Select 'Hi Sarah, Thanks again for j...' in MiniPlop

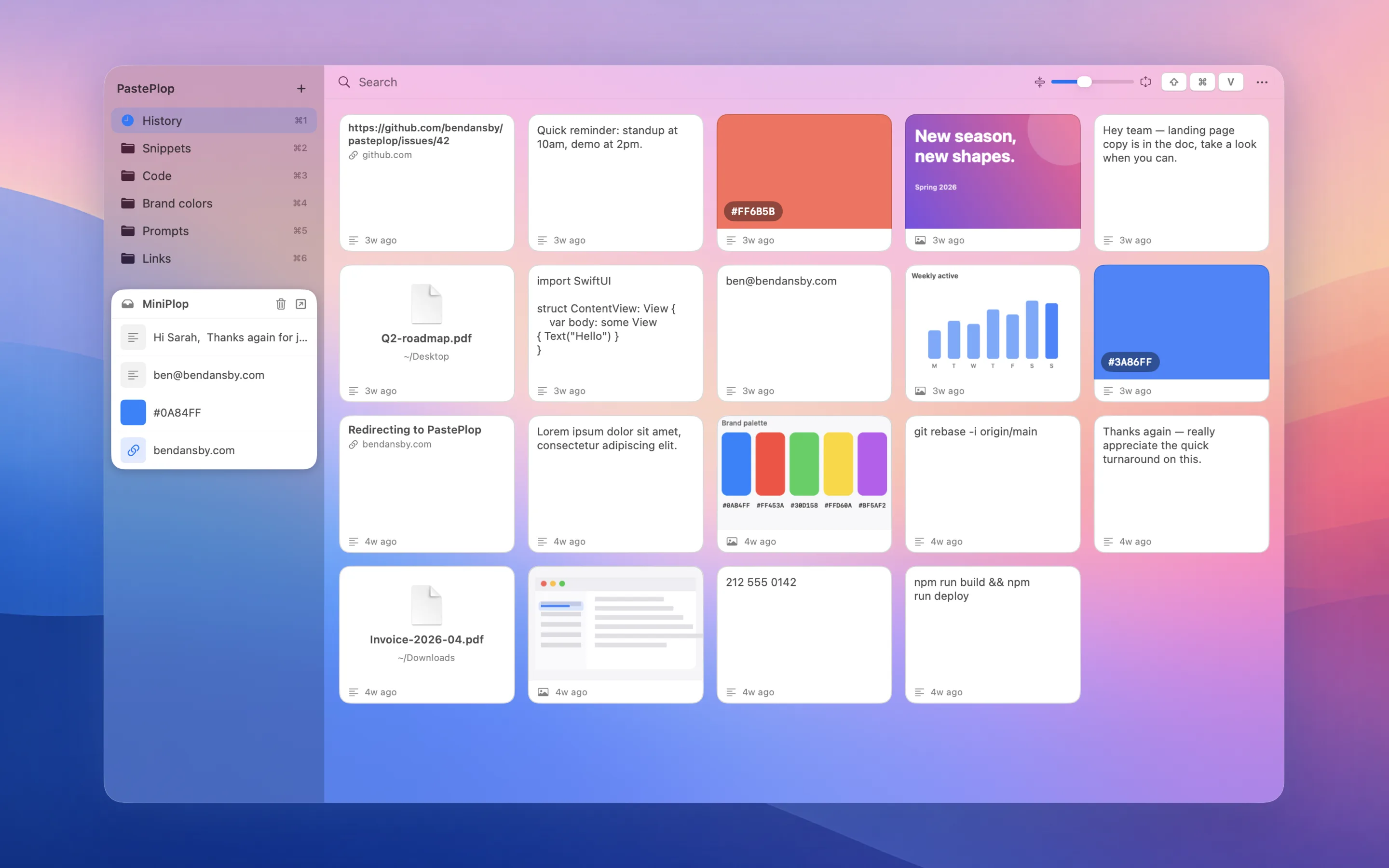[230, 338]
